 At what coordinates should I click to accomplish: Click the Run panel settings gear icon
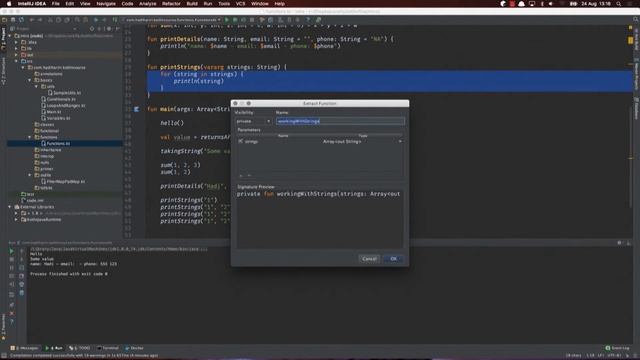(x=620, y=243)
